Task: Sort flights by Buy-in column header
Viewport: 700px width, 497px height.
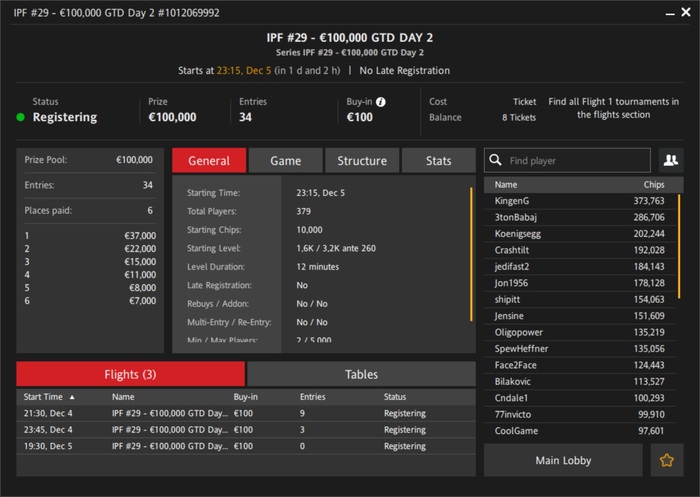Action: (x=246, y=397)
